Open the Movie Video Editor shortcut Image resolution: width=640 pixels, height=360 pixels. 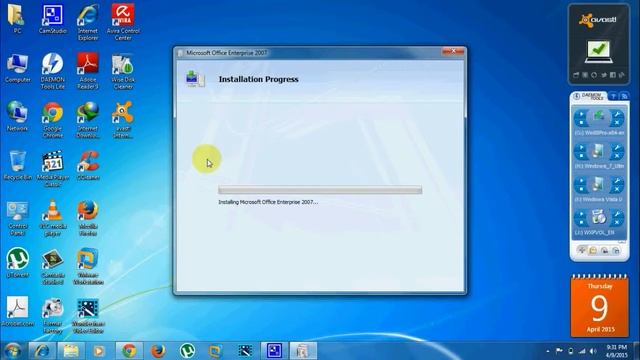click(x=88, y=315)
